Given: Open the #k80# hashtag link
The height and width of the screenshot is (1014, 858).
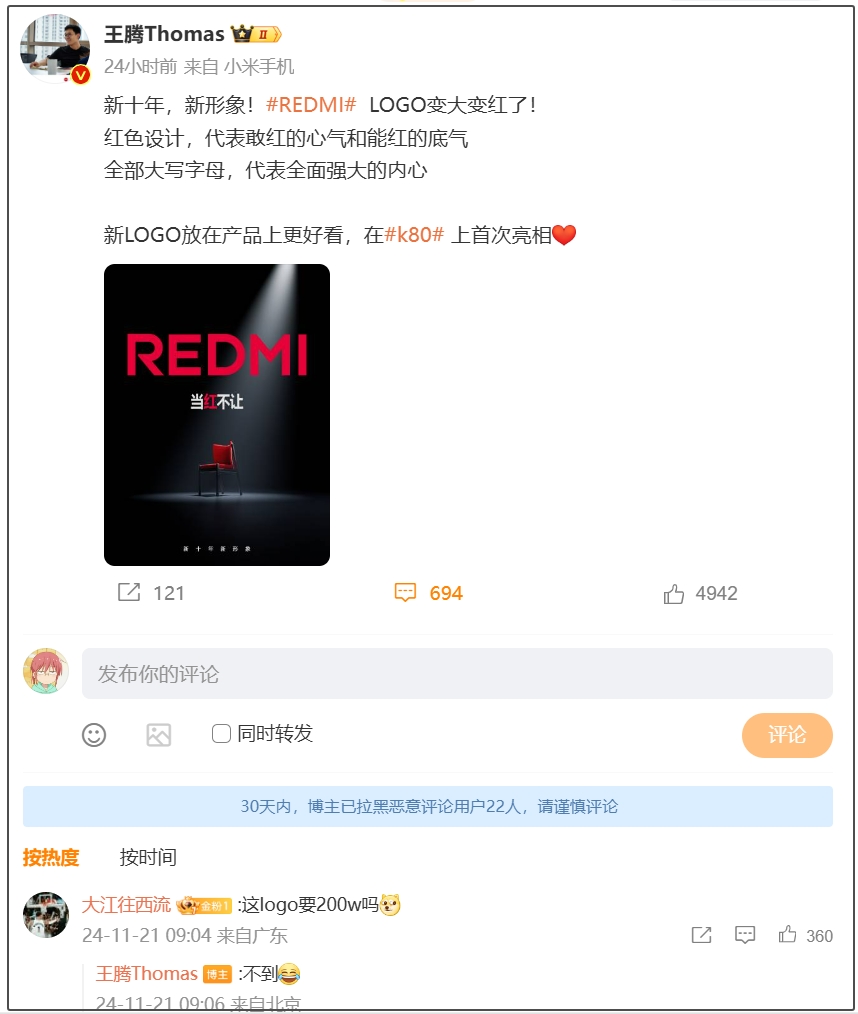Looking at the screenshot, I should click(414, 234).
